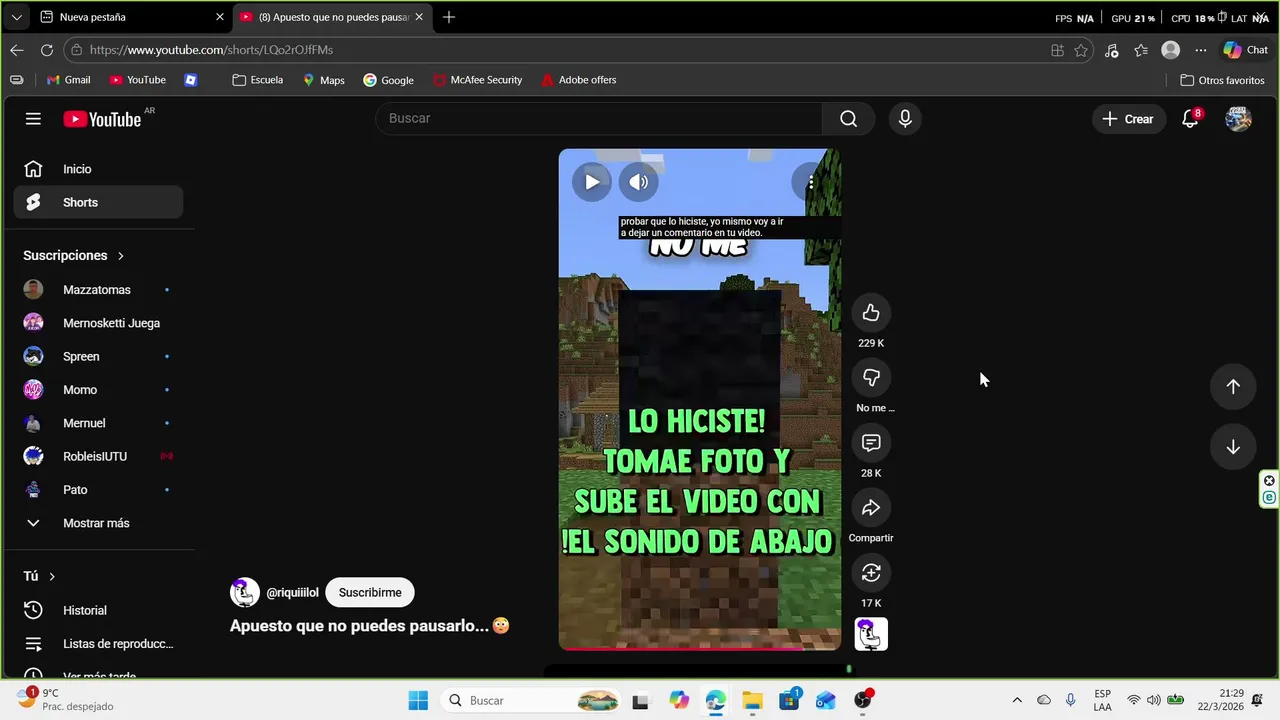Share this Short video

871,508
